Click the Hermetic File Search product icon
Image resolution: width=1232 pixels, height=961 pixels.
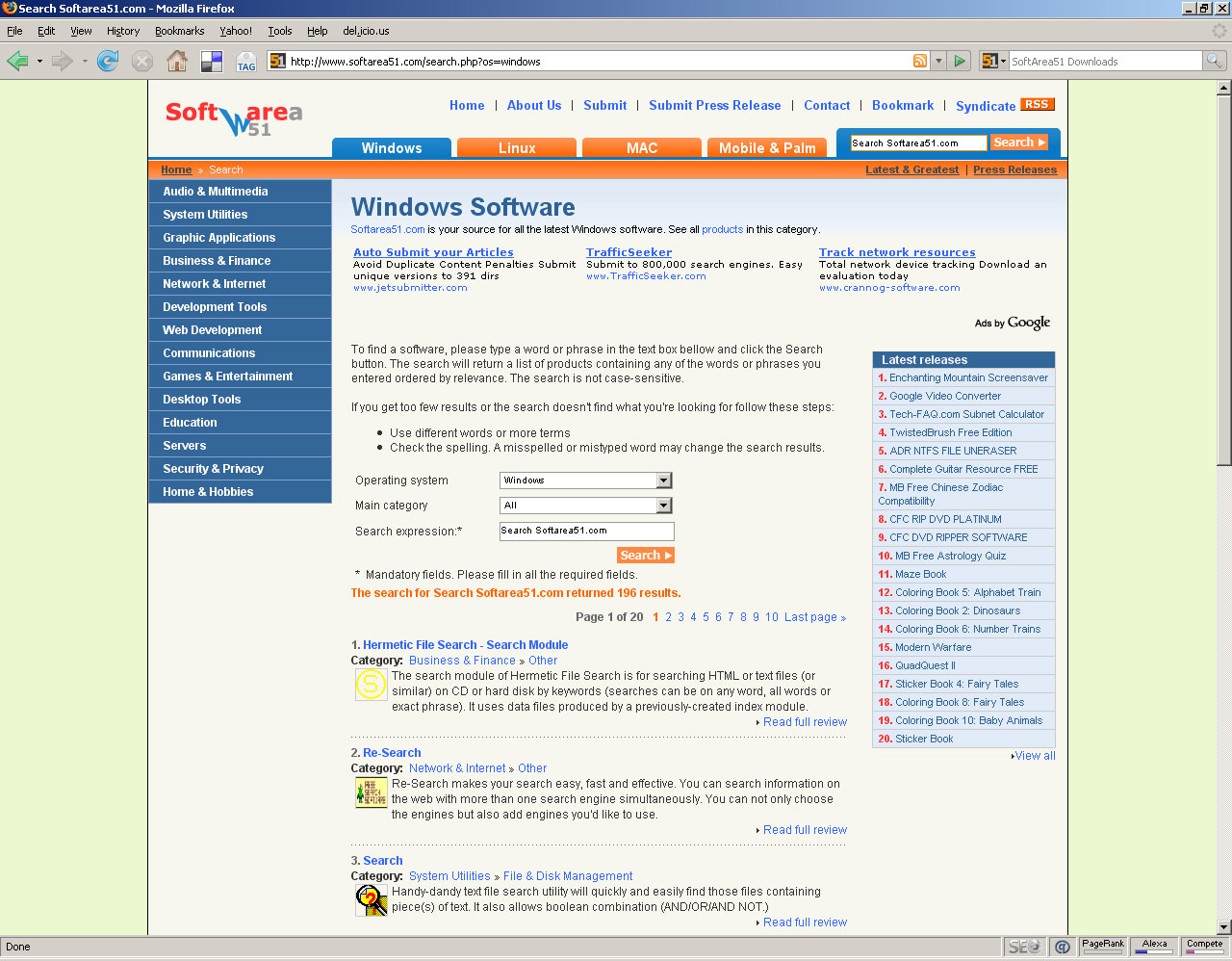point(371,685)
